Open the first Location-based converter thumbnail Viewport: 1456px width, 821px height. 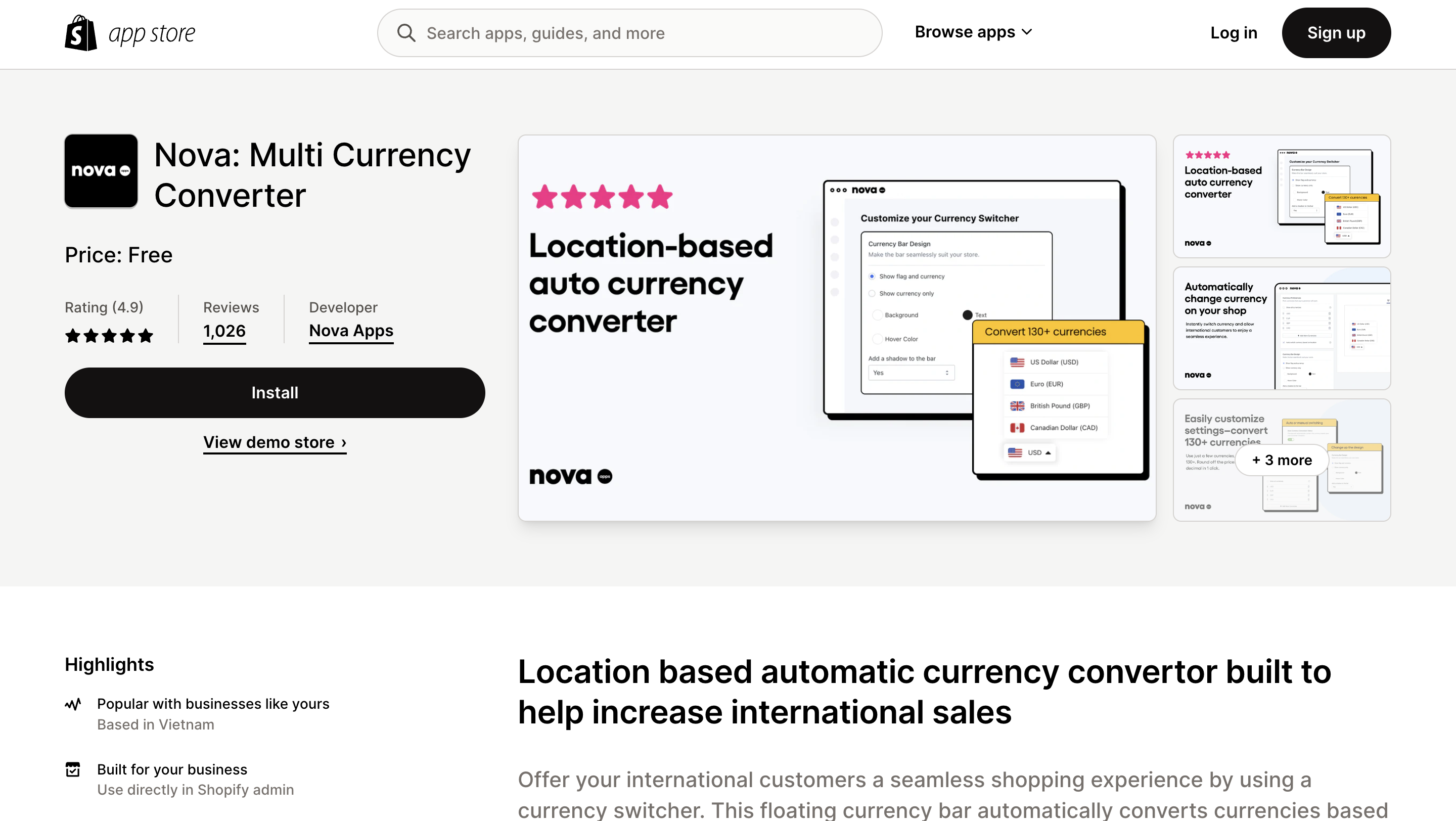pos(1282,196)
